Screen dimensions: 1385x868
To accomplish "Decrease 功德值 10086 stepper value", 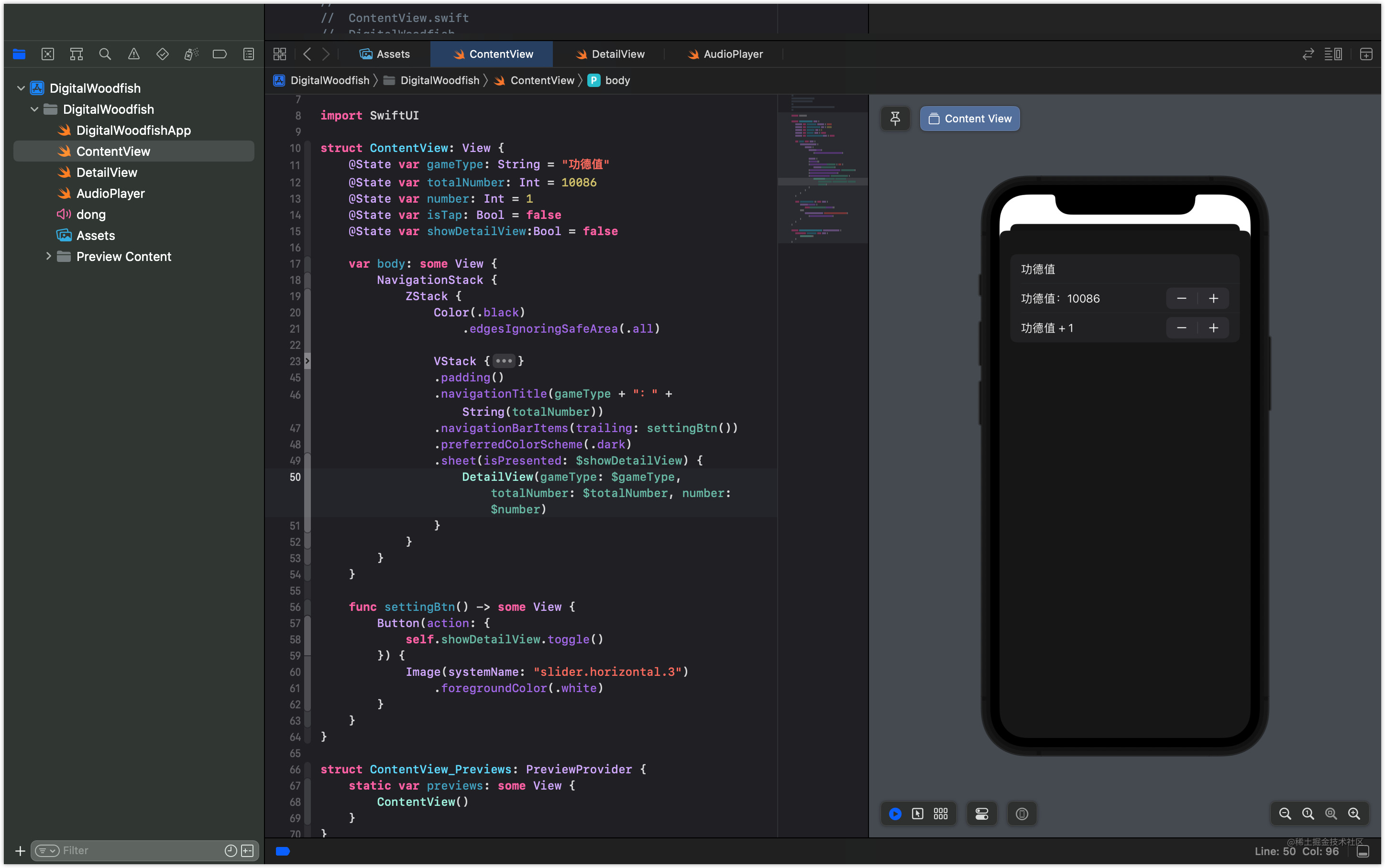I will click(1182, 299).
